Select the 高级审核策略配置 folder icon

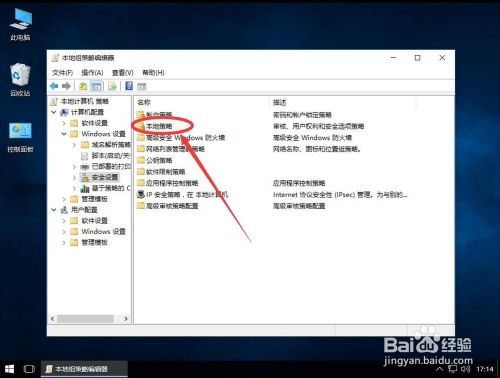[x=141, y=206]
